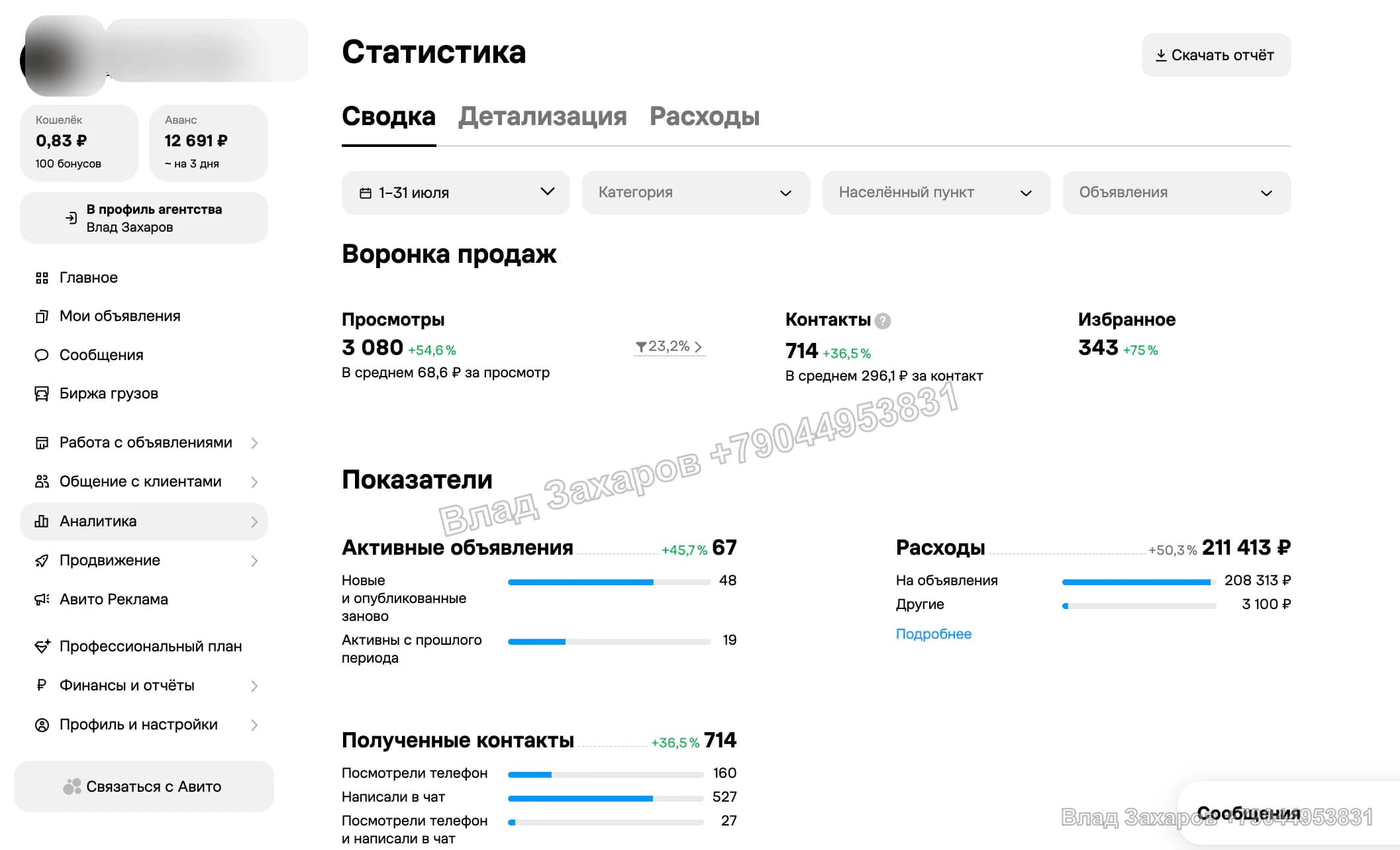This screenshot has width=1400, height=850.
Task: Click the Продвижение rocket icon
Action: point(42,561)
